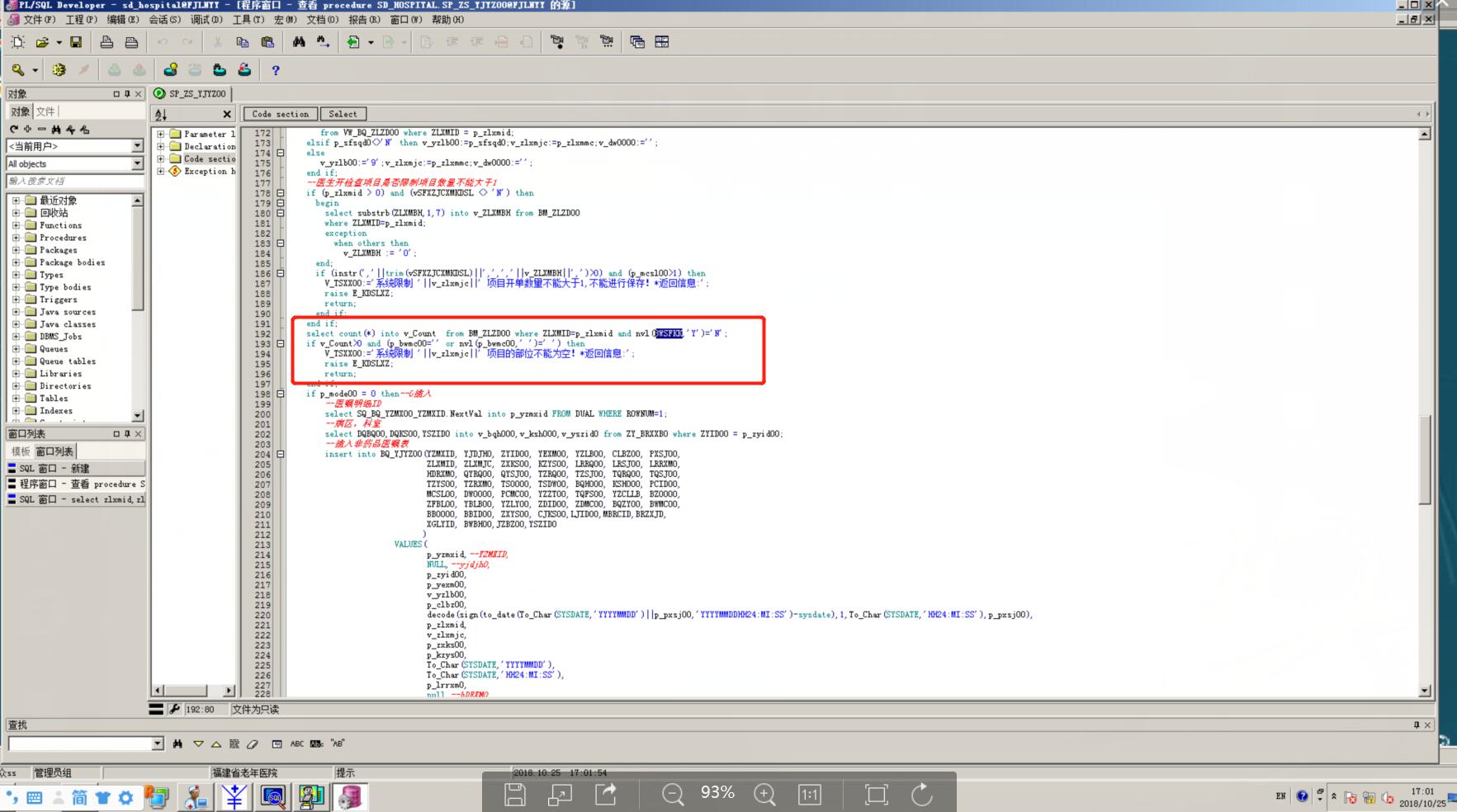Toggle case sensitive ABC search option
Viewport: 1457px width, 812px height.
pos(296,744)
